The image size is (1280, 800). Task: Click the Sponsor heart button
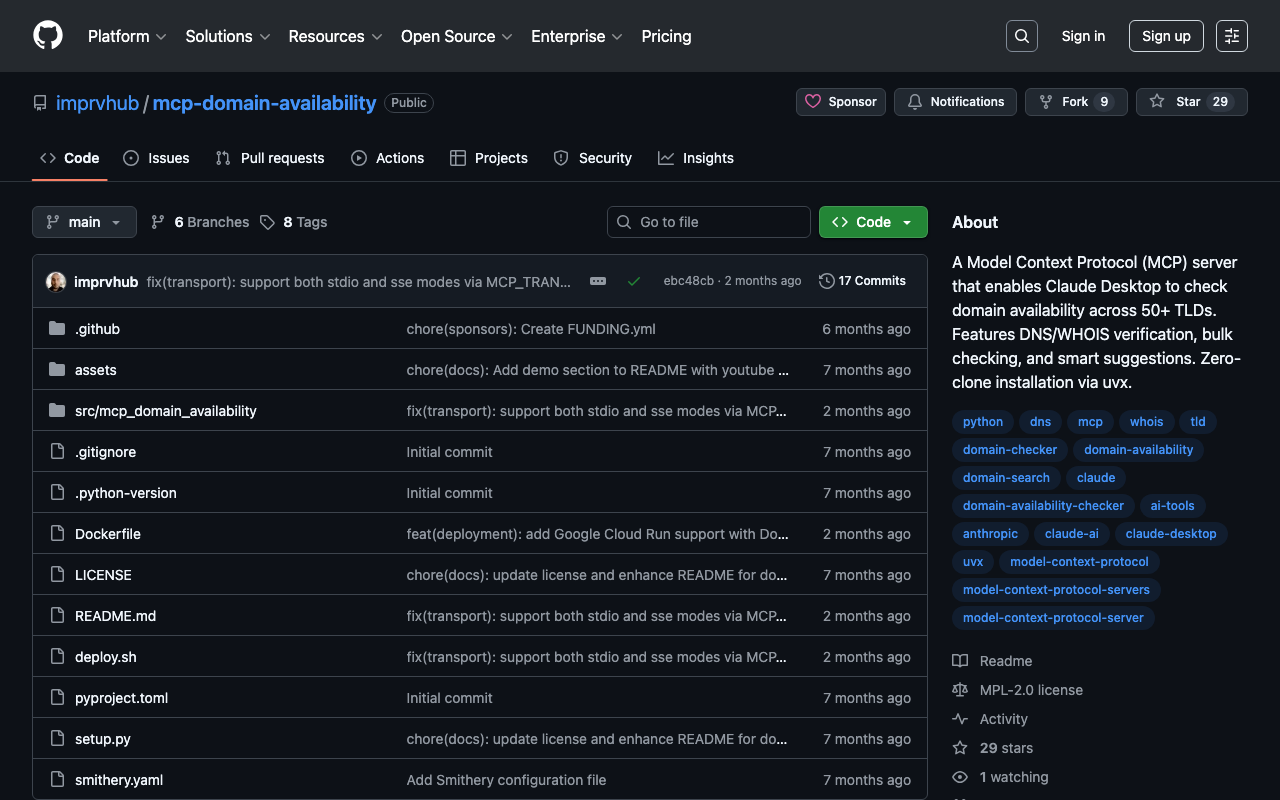[841, 102]
